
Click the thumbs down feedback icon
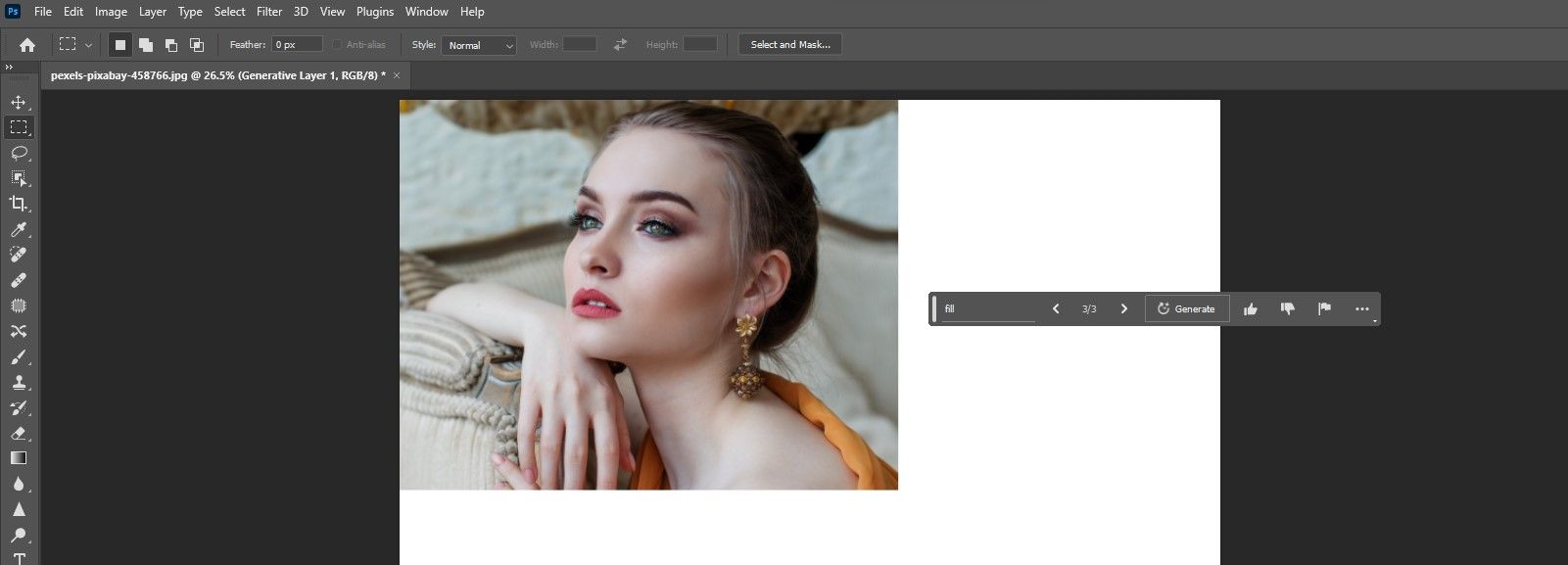click(x=1288, y=309)
